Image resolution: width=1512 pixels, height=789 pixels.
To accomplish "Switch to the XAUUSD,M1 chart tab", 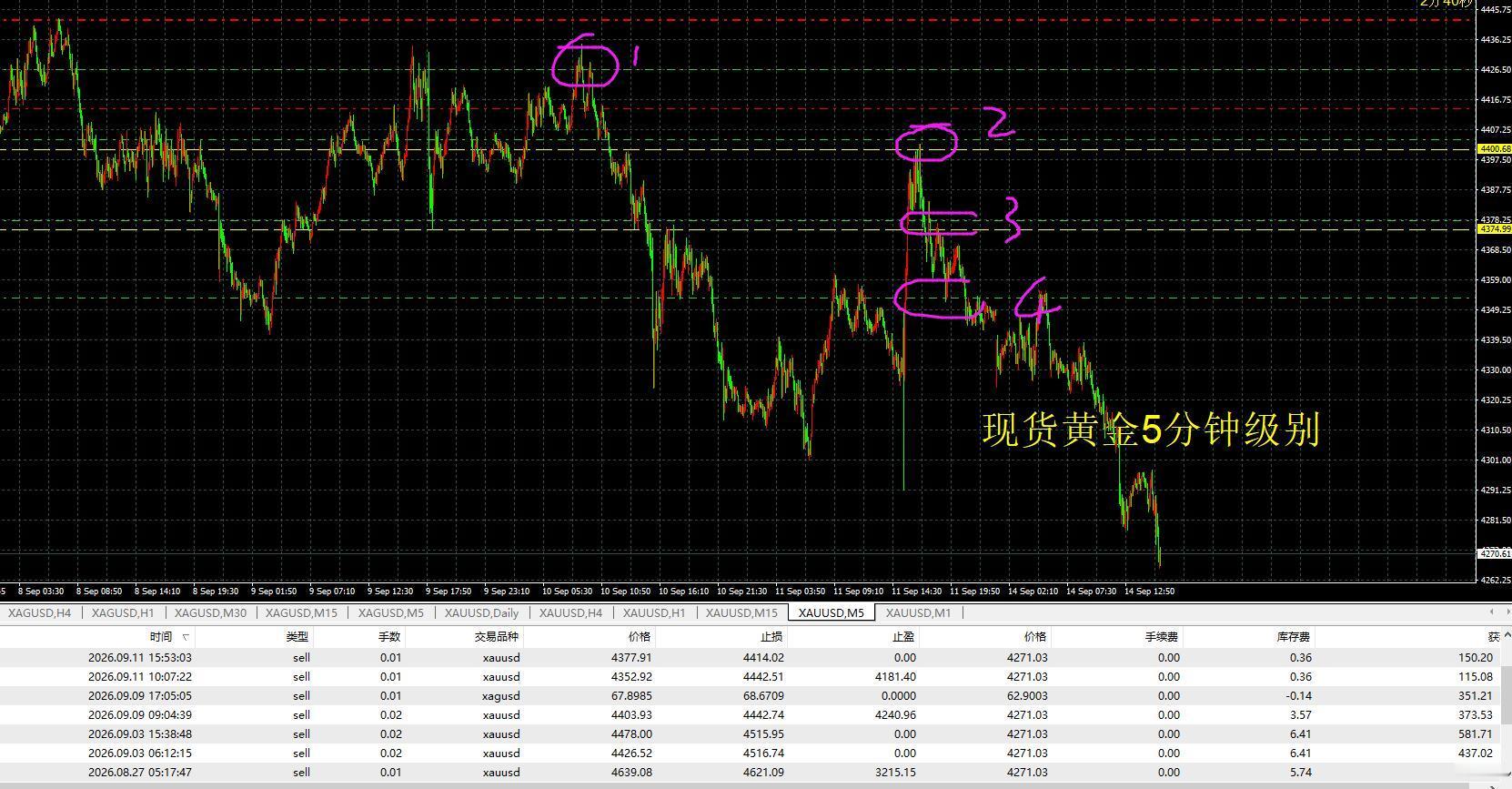I will pos(919,612).
